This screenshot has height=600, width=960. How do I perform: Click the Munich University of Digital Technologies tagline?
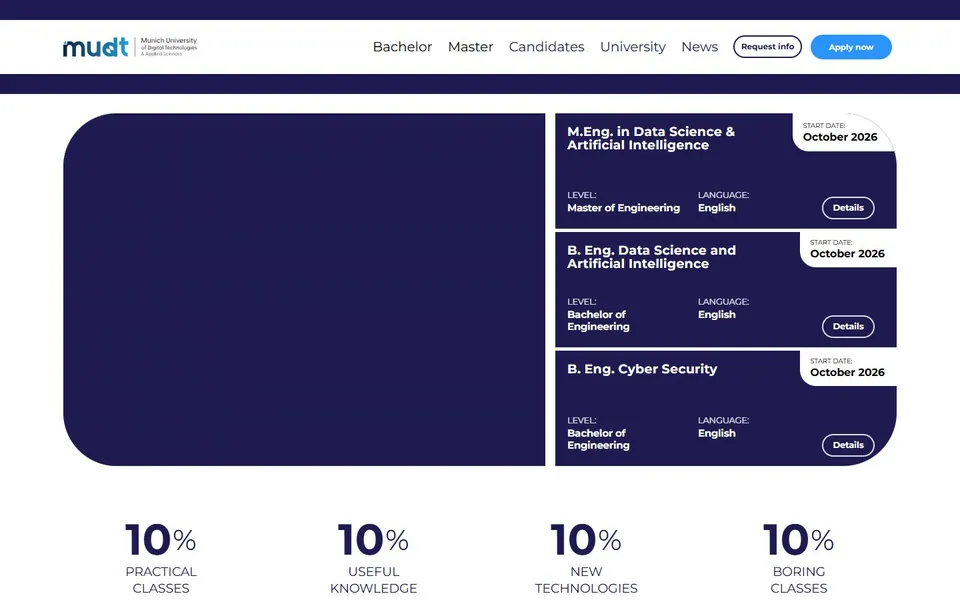click(x=169, y=47)
